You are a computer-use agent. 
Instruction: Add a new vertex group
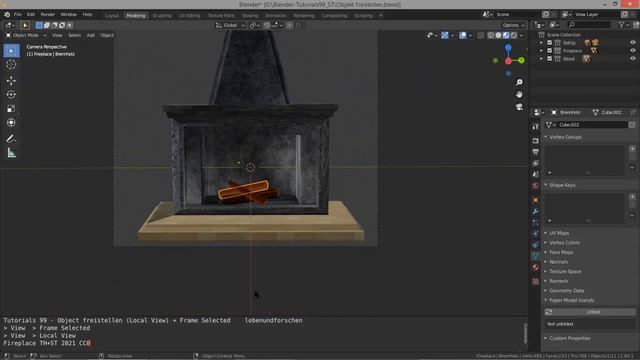[x=632, y=149]
